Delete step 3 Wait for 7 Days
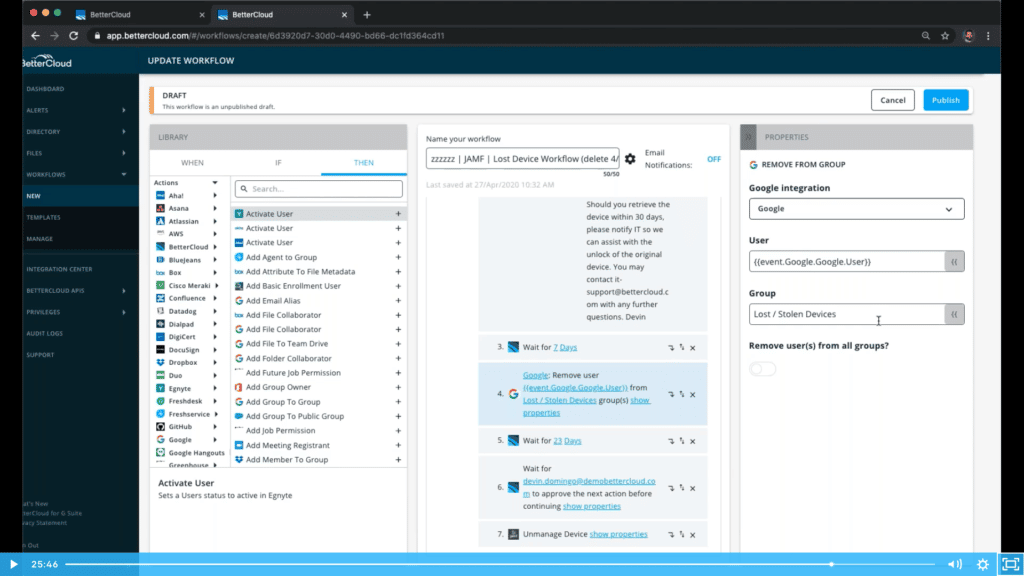 tap(693, 348)
